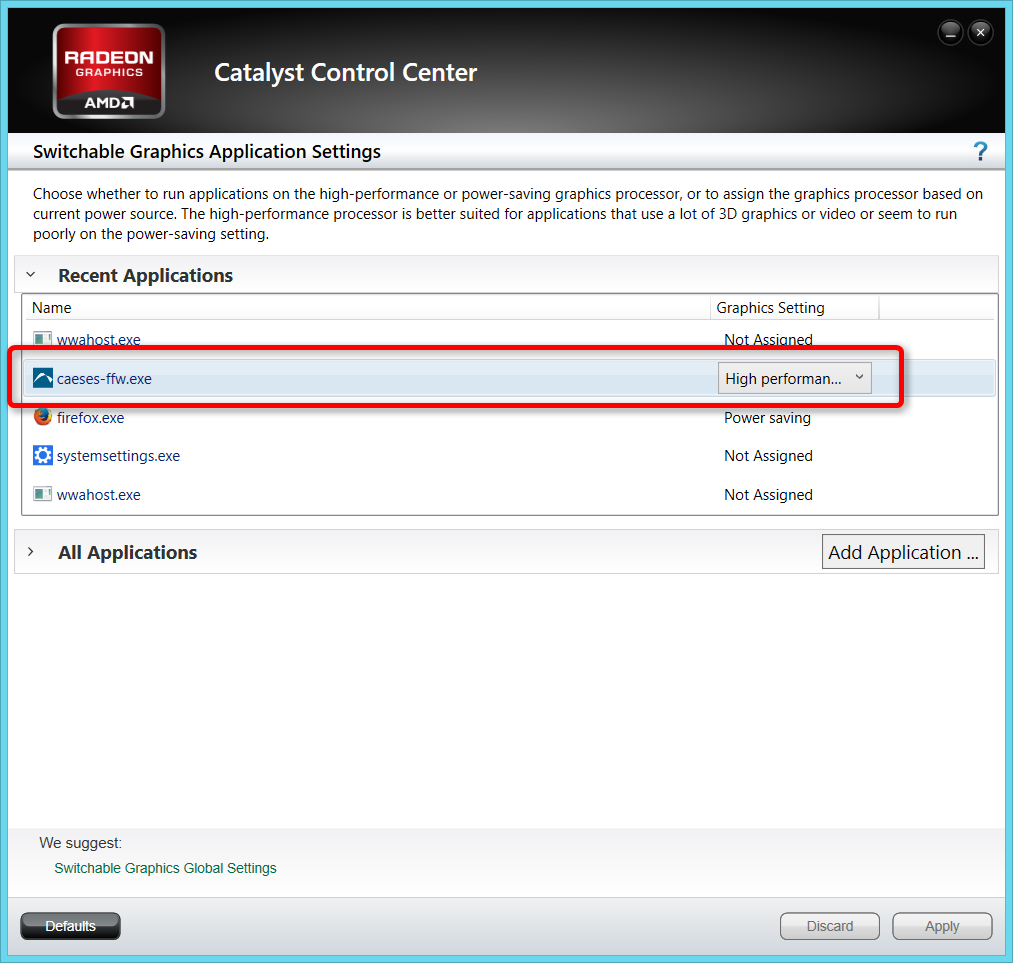Click wwahost.exe icon above caeses-ffw.exe
This screenshot has height=963, width=1013.
pos(43,340)
